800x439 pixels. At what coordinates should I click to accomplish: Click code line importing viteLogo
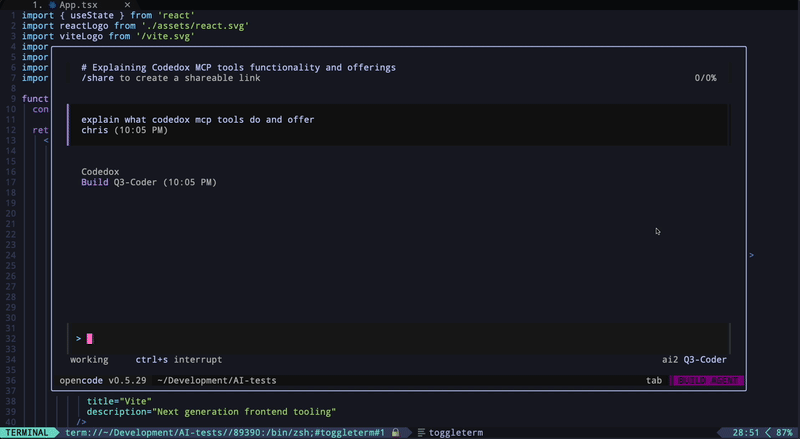click(108, 36)
